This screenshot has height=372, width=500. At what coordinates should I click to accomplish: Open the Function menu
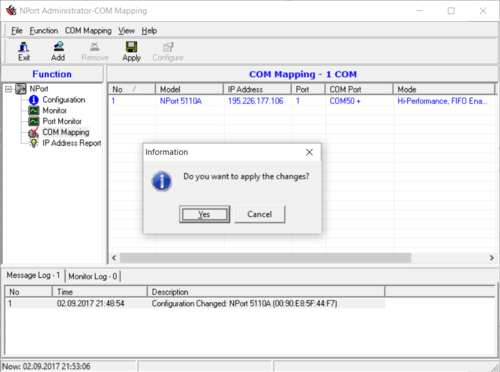pyautogui.click(x=44, y=31)
